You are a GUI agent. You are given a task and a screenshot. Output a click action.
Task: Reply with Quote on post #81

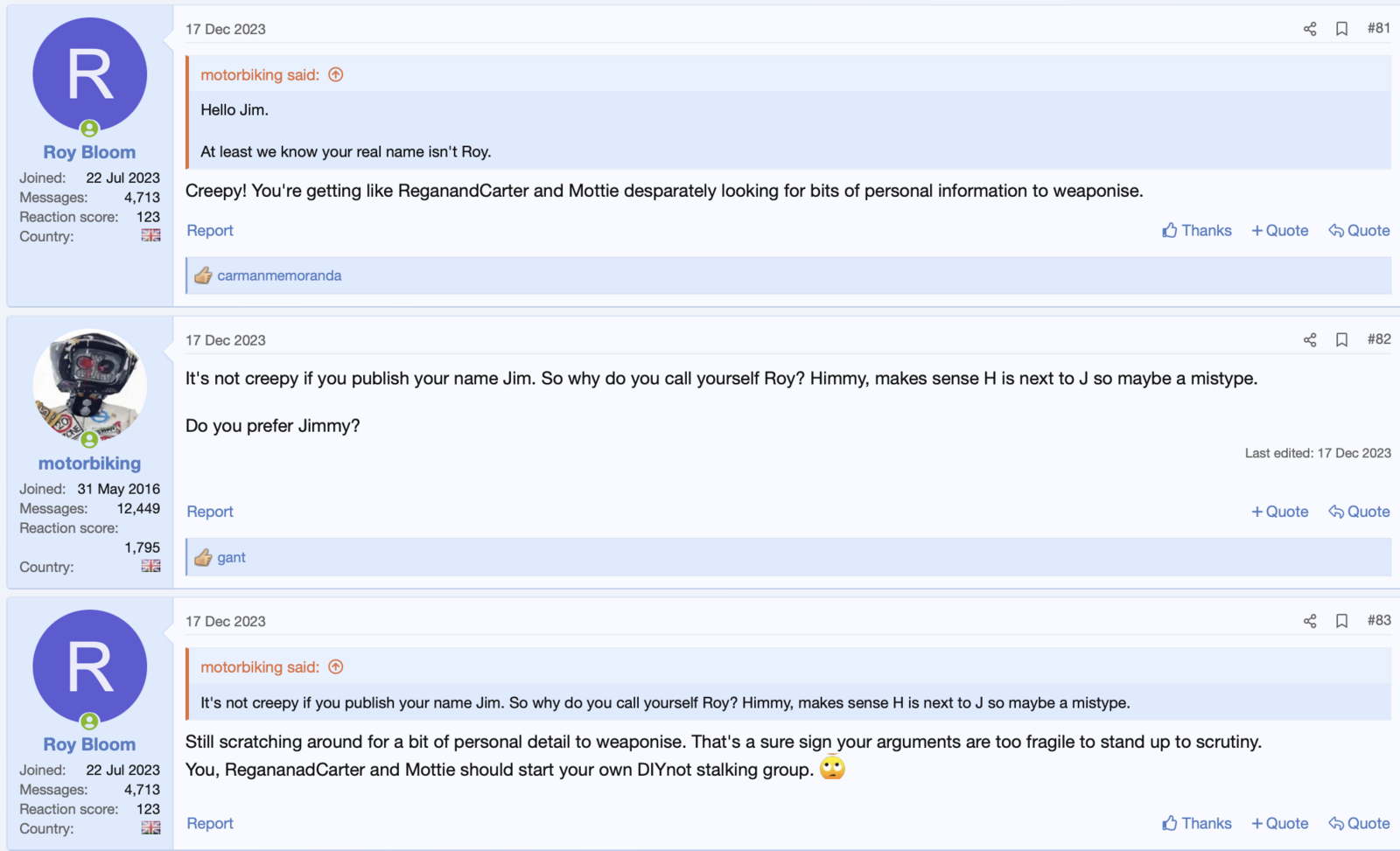click(1359, 231)
